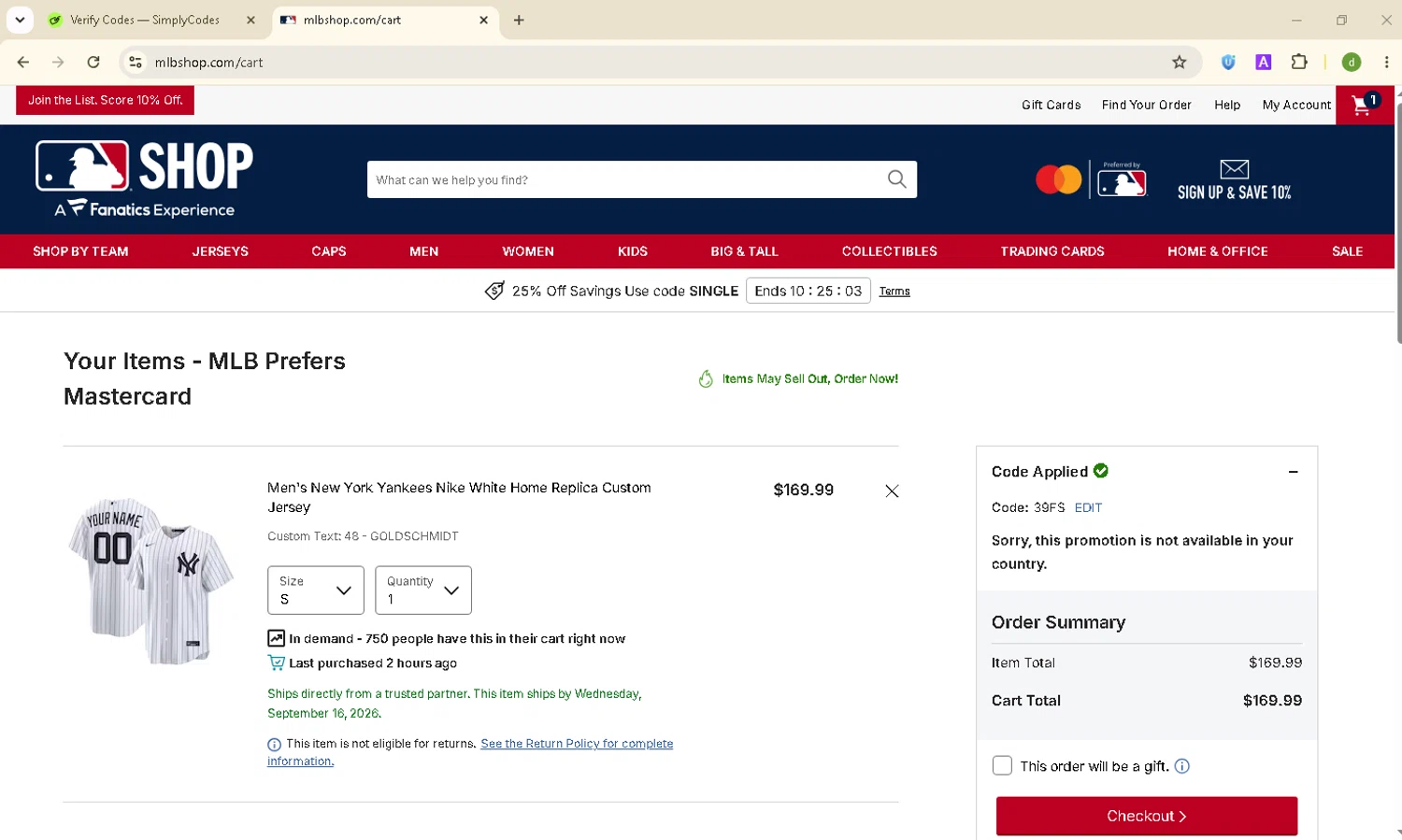Click the flame icon by 'Items May Sell Out'

tap(706, 378)
